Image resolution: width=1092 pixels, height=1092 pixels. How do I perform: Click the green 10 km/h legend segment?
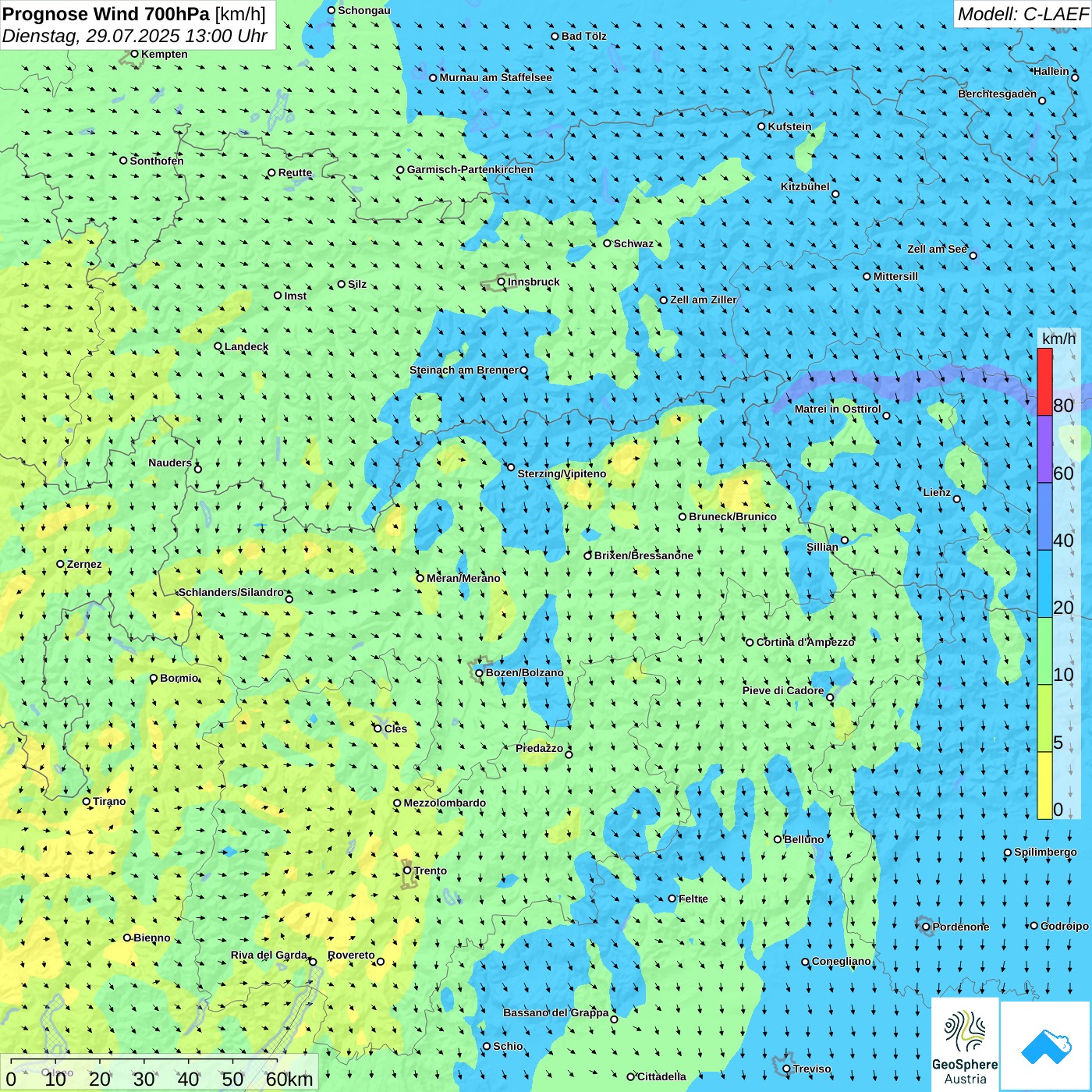[x=1044, y=651]
